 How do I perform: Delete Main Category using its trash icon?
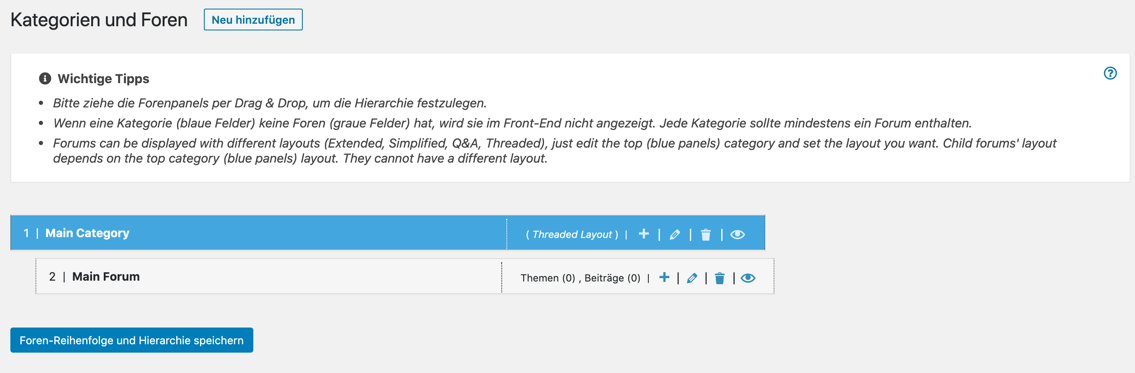[706, 235]
